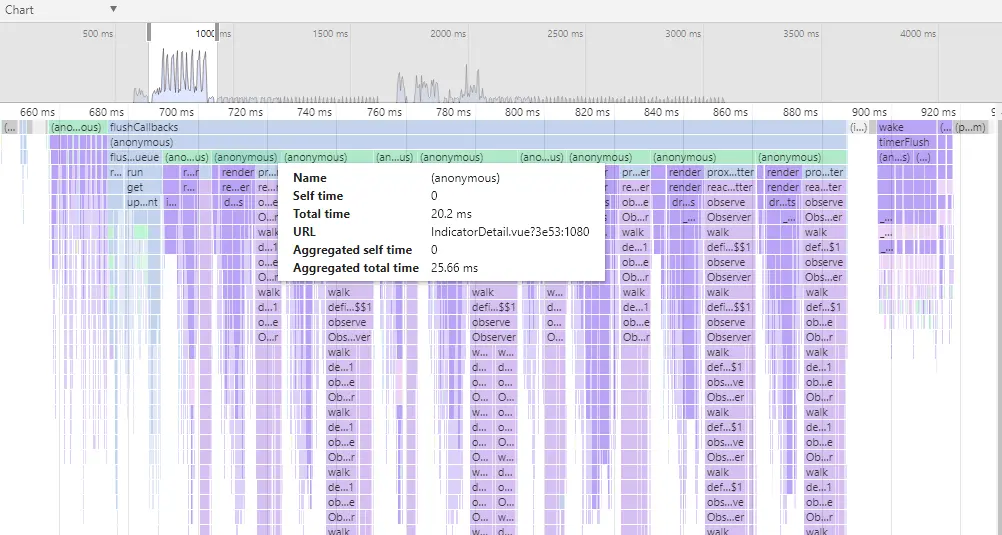Open the Chart view dropdown
This screenshot has height=535, width=1002.
point(61,10)
